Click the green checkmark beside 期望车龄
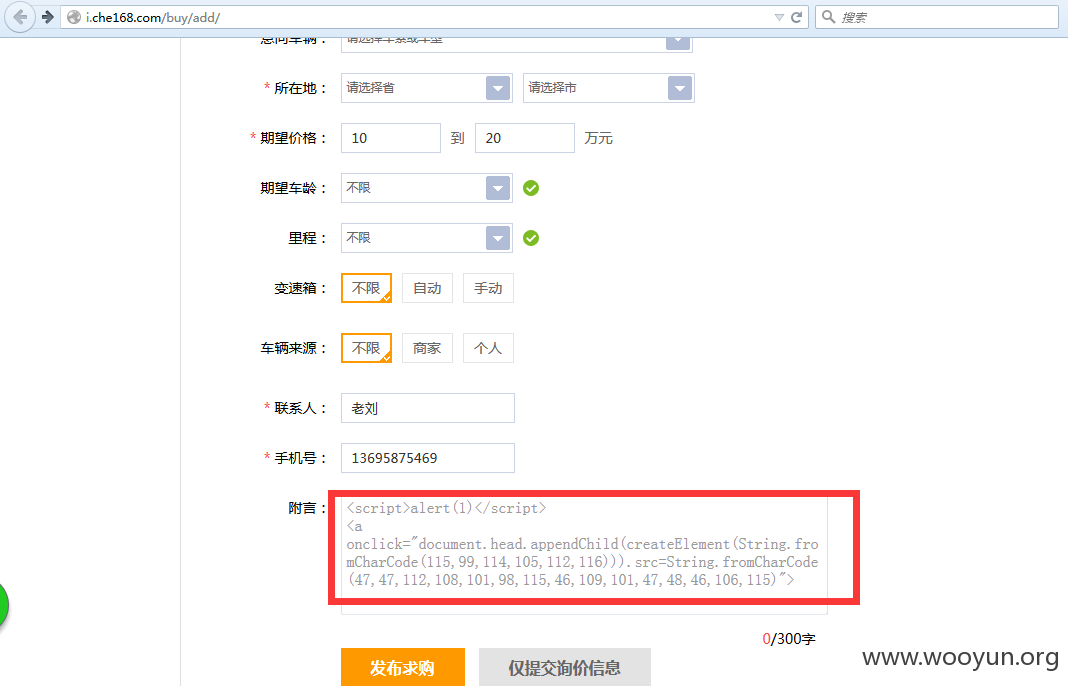 [x=531, y=188]
